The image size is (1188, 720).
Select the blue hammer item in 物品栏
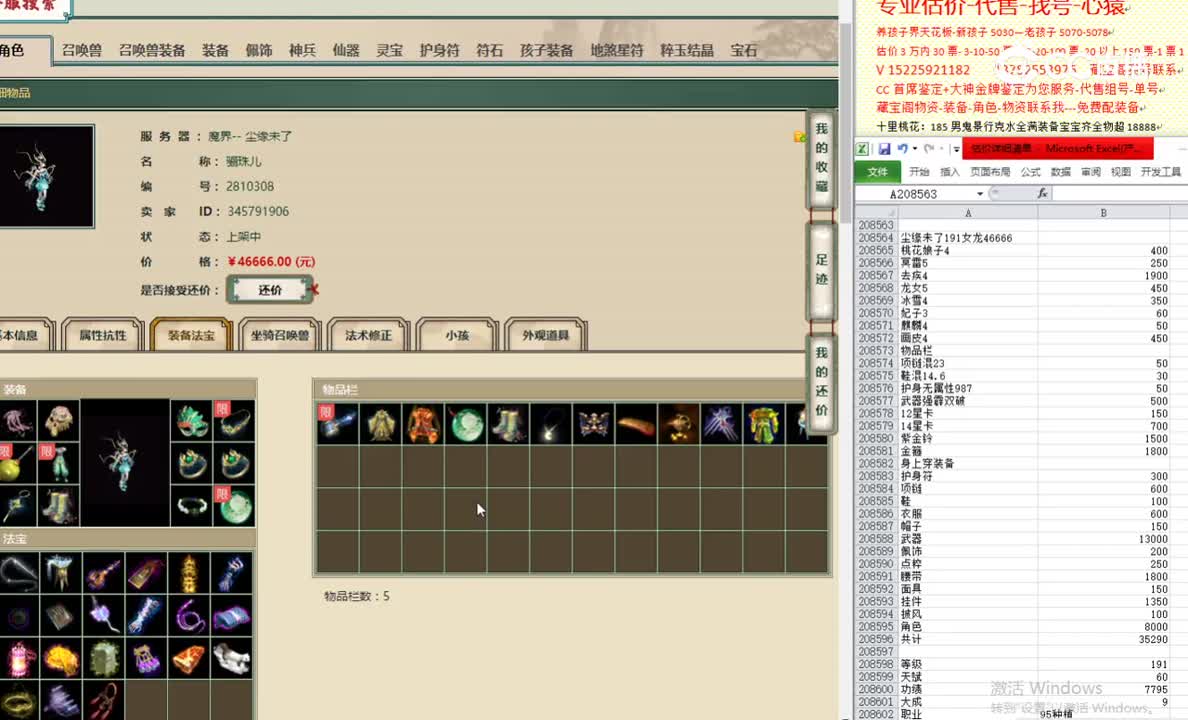click(338, 423)
